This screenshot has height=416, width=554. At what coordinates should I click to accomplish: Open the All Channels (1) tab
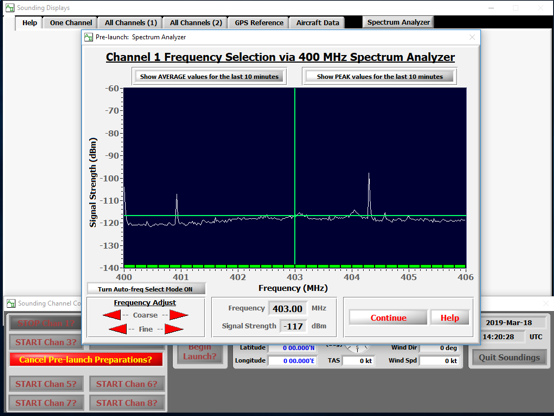pos(130,23)
